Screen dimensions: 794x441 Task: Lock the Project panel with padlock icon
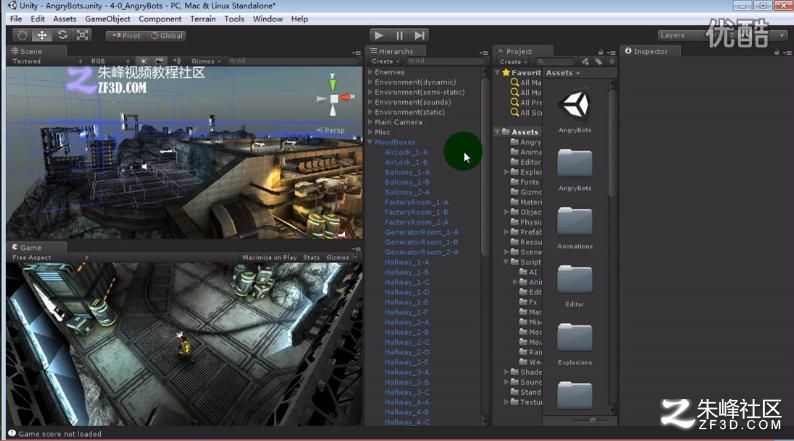(601, 52)
